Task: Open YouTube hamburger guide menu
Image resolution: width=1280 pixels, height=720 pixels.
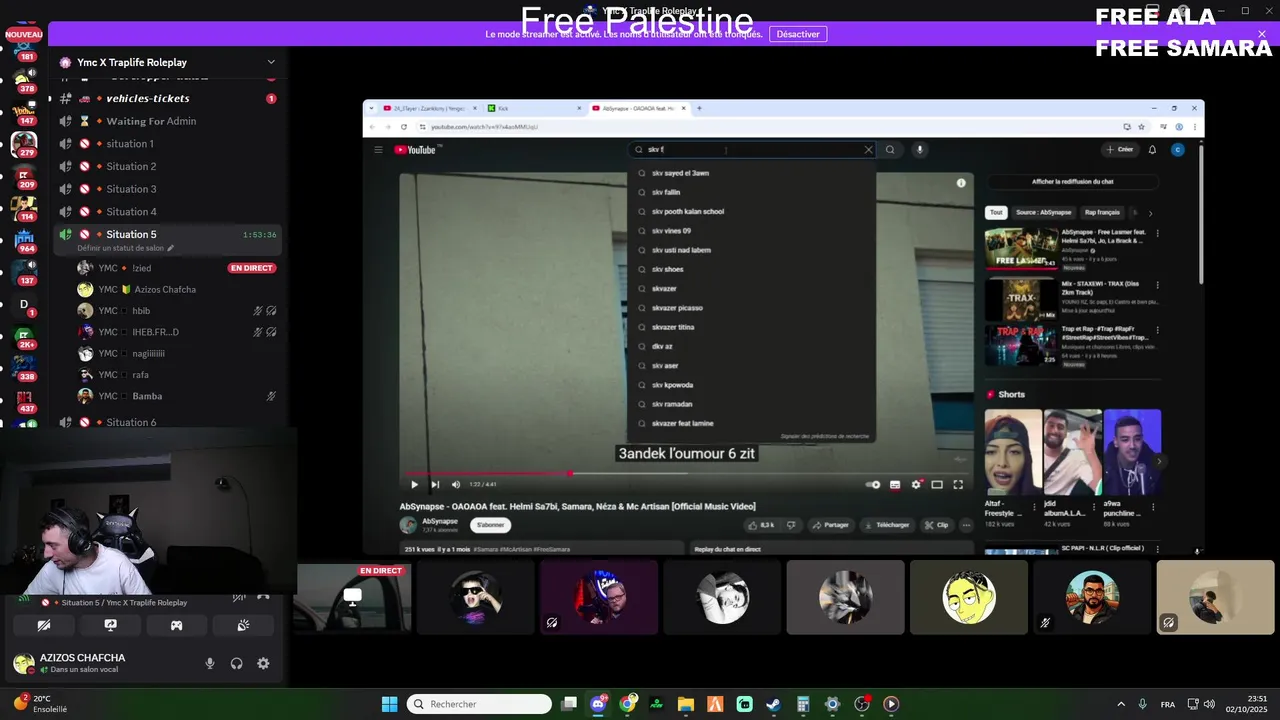Action: 378,150
